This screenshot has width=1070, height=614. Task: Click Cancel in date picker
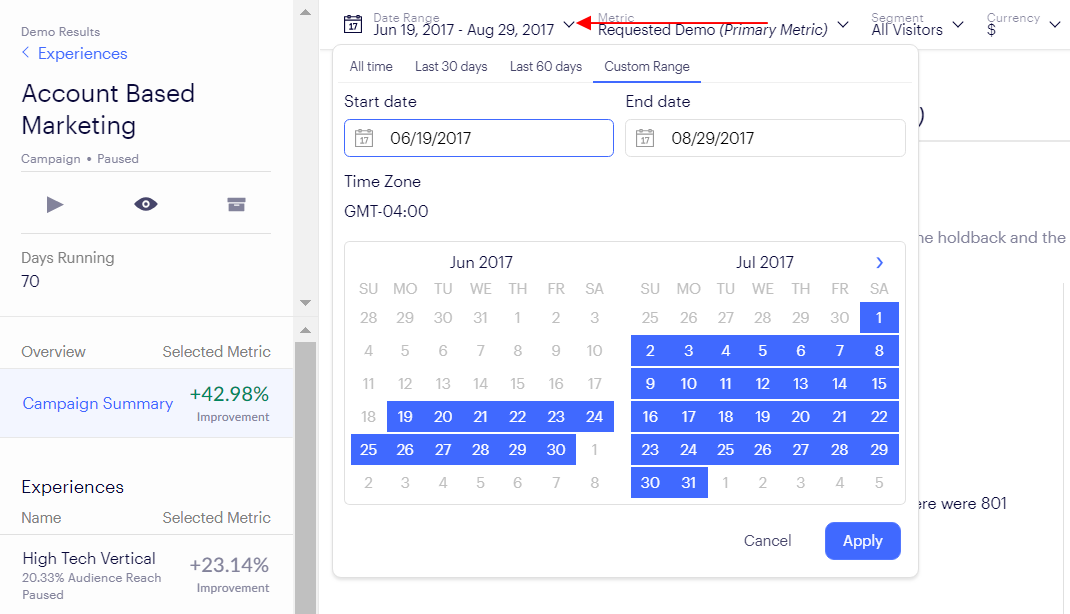click(767, 541)
